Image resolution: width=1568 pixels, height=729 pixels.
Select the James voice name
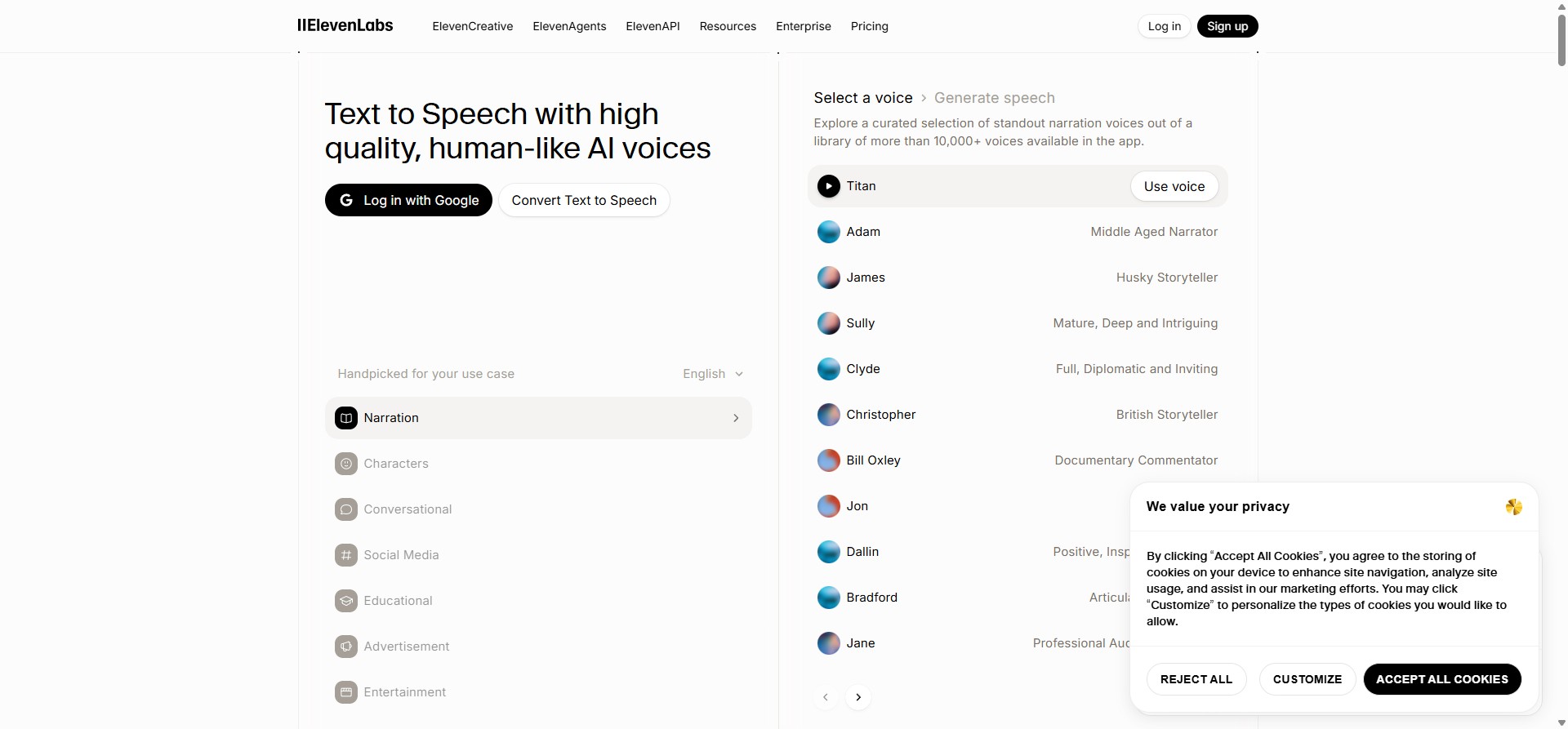[x=866, y=278]
